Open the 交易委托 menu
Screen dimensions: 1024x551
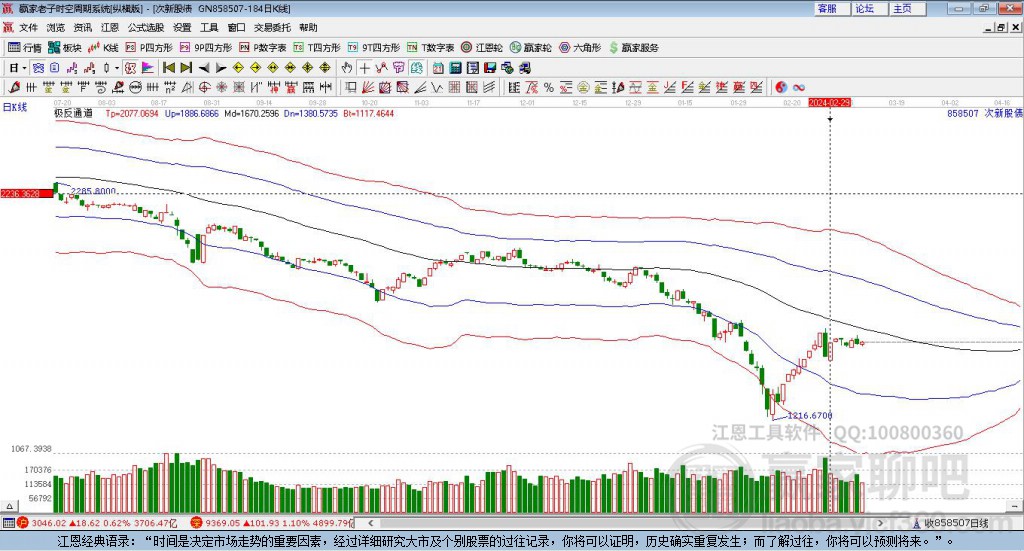coord(273,28)
